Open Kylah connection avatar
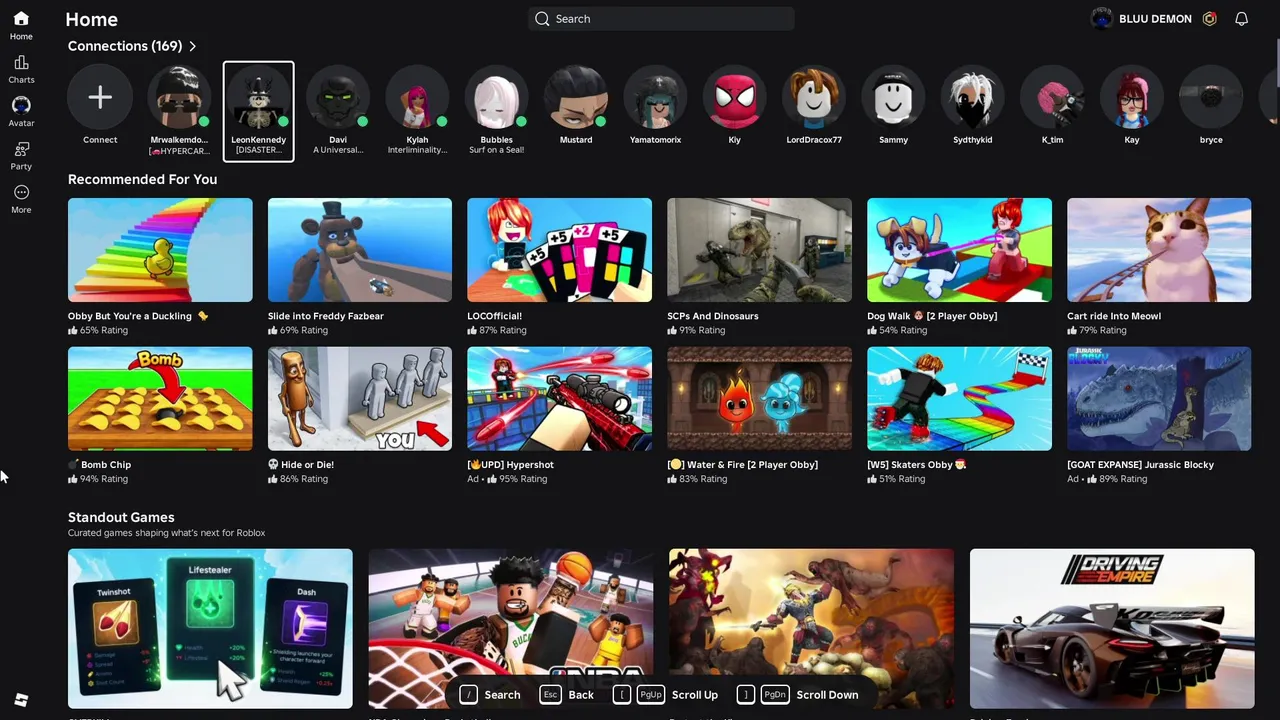The height and width of the screenshot is (720, 1280). coord(417,97)
